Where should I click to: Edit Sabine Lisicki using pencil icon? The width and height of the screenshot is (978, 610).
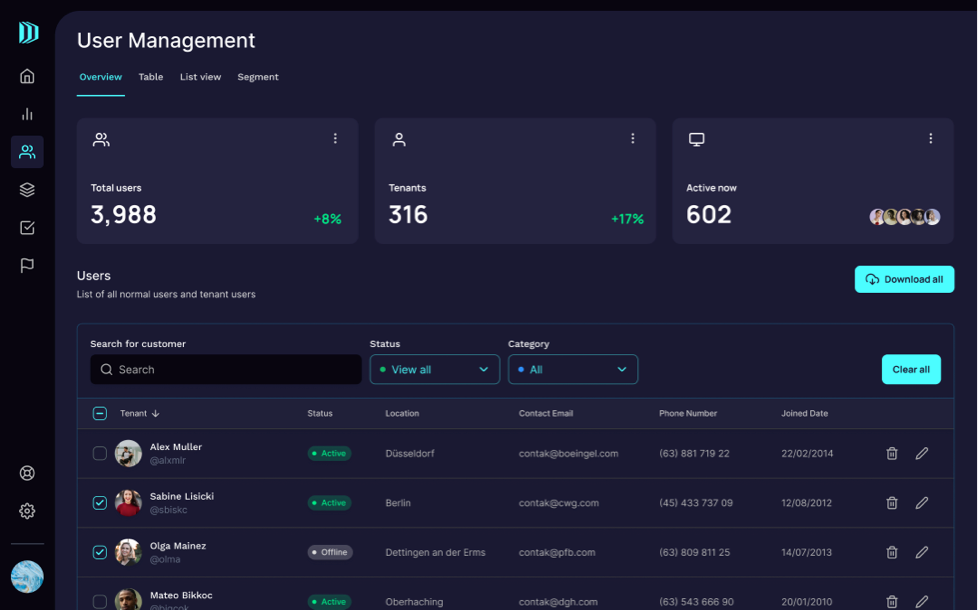[922, 503]
